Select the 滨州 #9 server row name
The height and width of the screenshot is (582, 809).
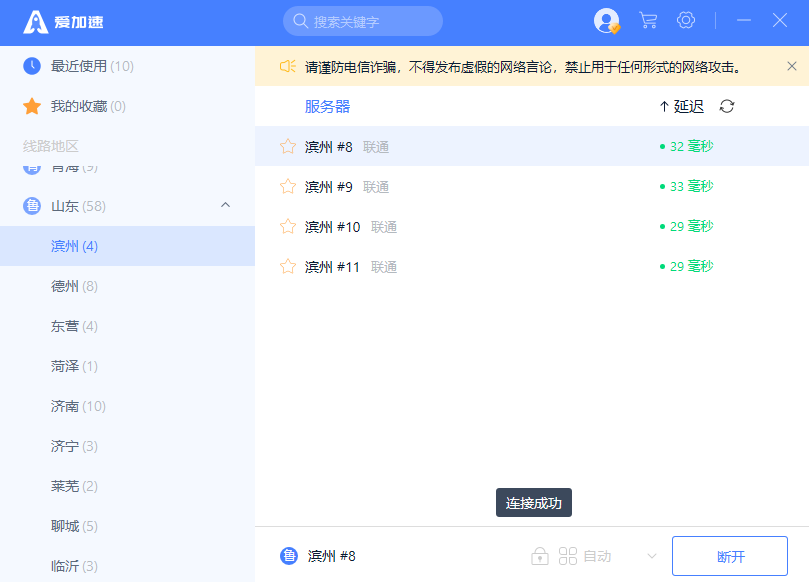point(329,187)
